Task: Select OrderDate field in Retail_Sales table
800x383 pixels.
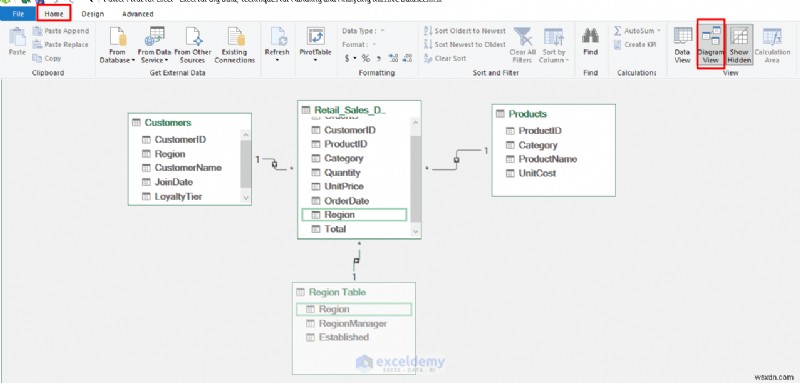Action: pos(346,200)
